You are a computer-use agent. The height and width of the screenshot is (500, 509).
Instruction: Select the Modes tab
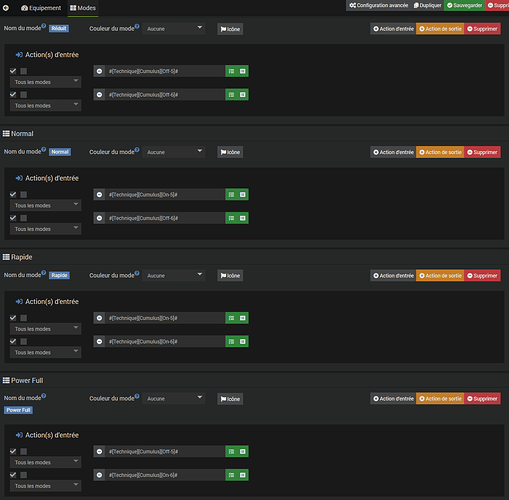(x=83, y=8)
